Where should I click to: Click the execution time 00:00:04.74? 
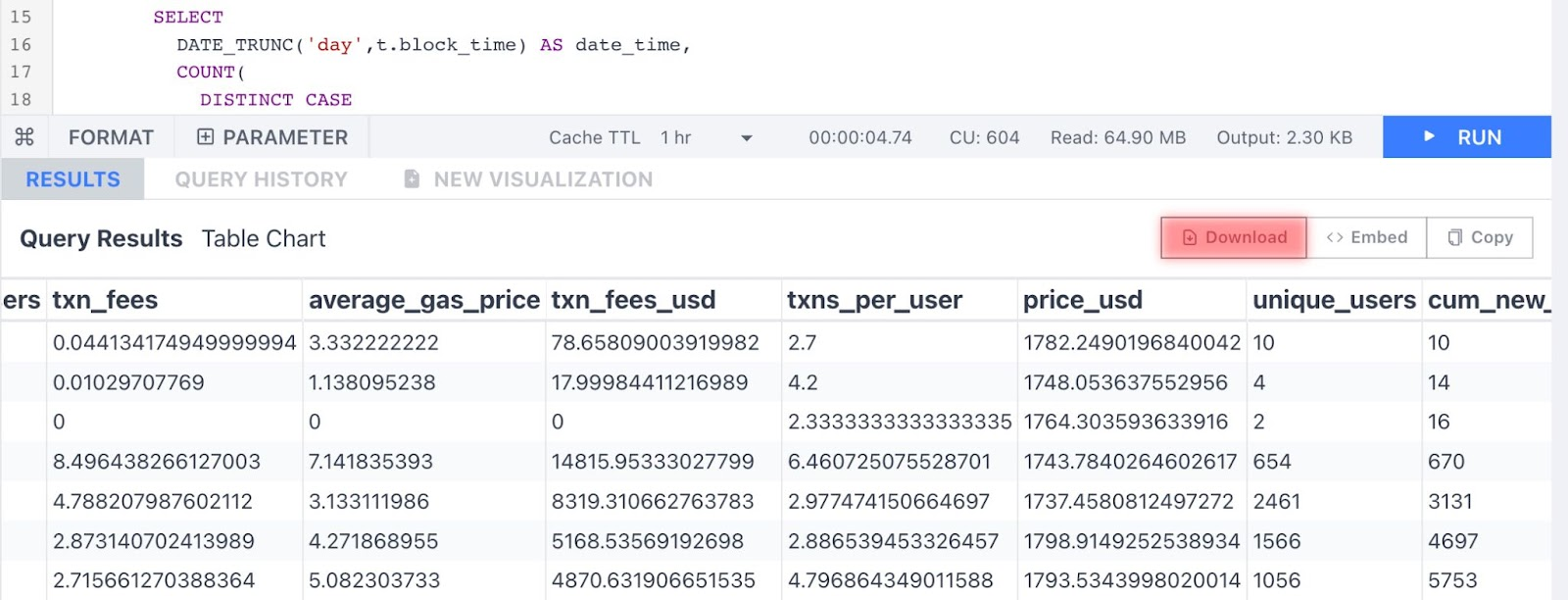(859, 137)
